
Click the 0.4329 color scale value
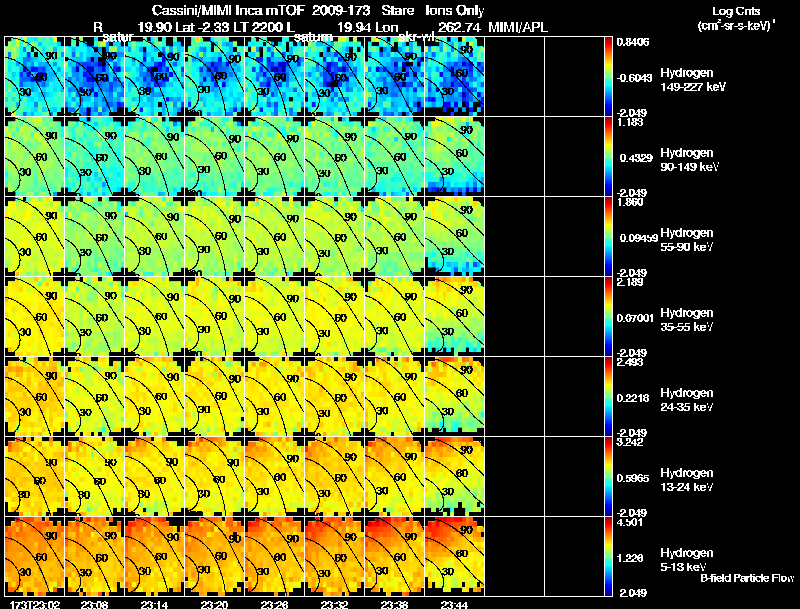click(636, 158)
